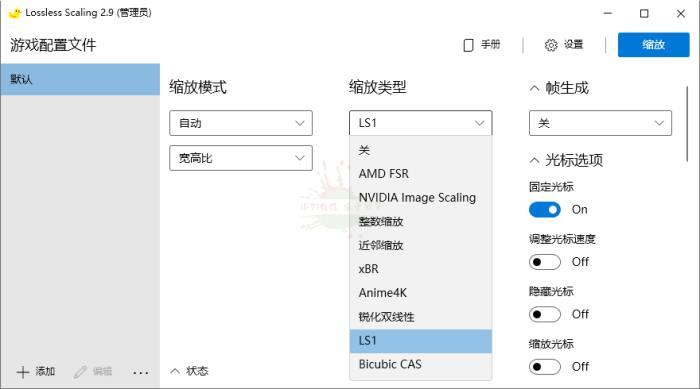Screen dimensions: 700x389
Task: Turn on the 隐藏光标 toggle
Action: click(545, 314)
